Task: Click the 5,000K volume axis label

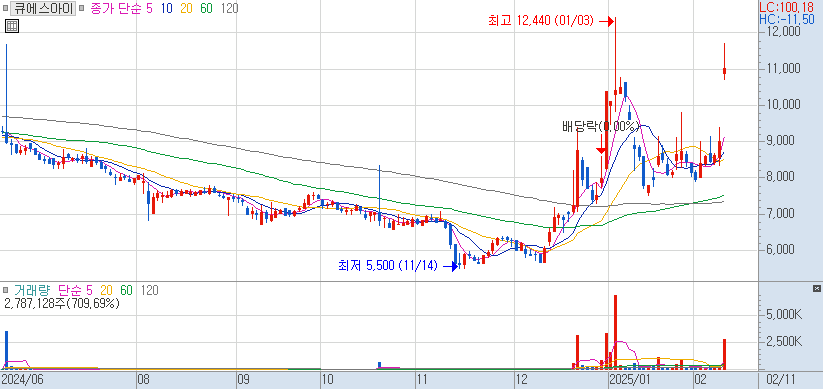Action: click(x=783, y=315)
